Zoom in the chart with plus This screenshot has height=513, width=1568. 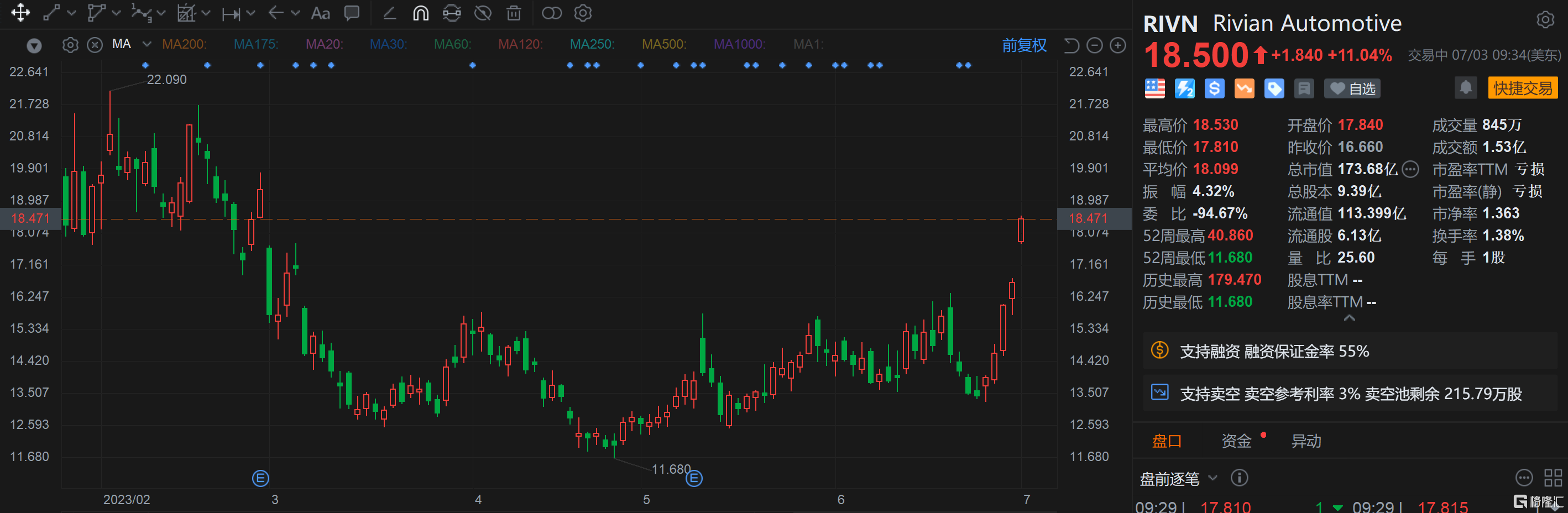[1118, 45]
